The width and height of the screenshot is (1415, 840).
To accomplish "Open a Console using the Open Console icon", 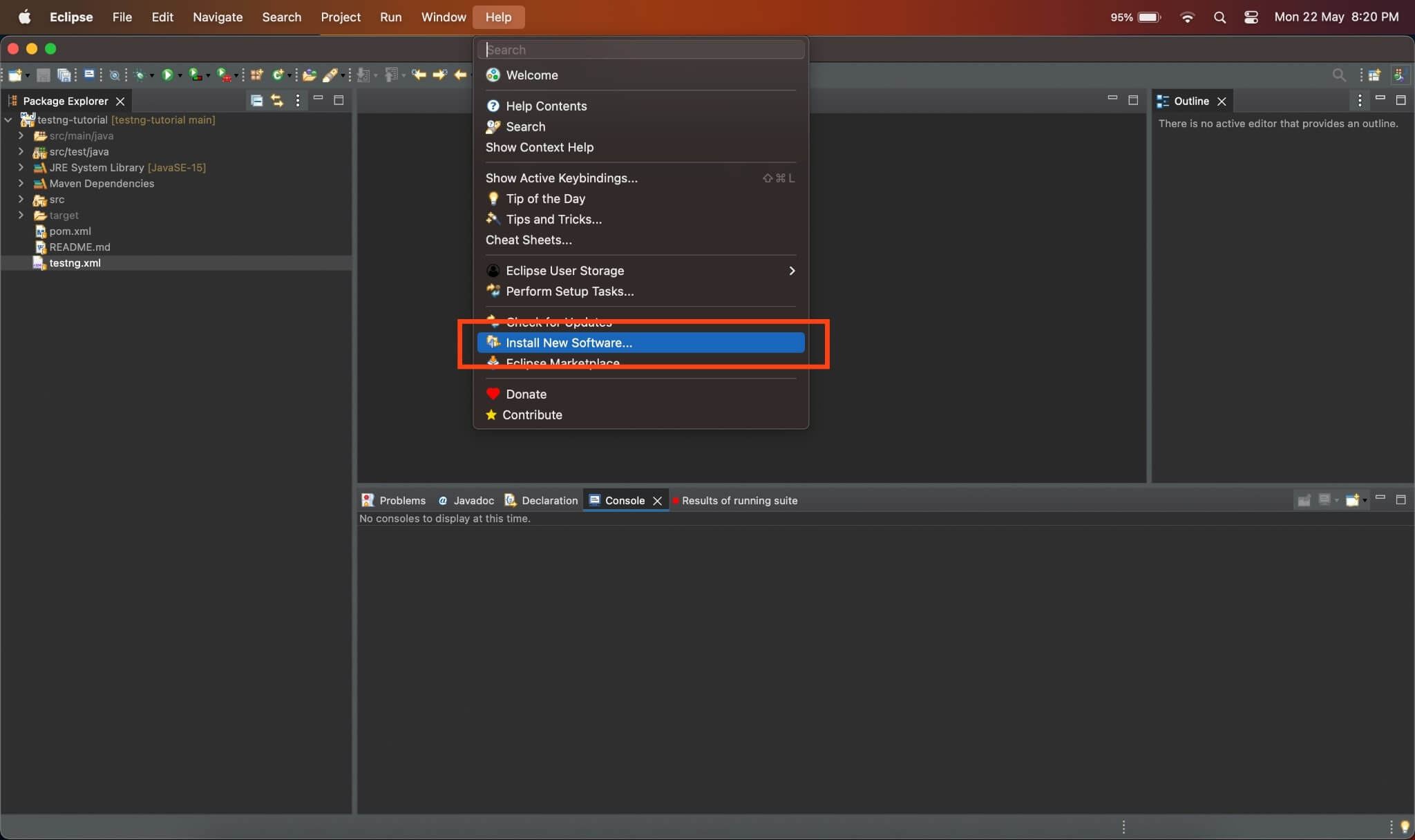I will click(x=1353, y=500).
